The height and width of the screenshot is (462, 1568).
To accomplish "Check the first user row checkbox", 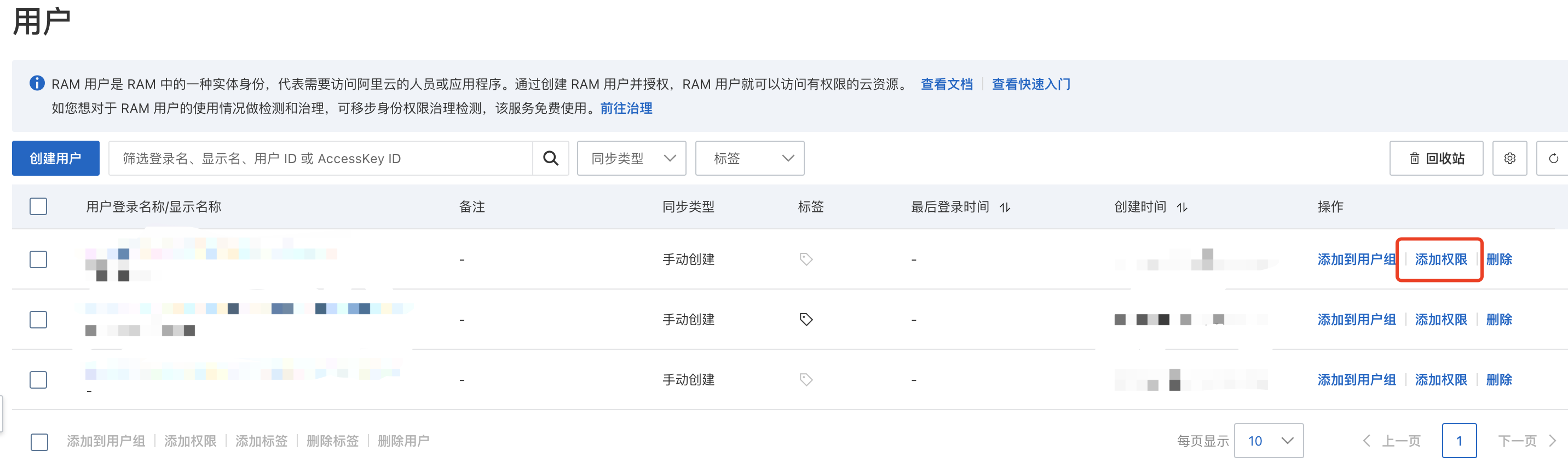I will pos(38,259).
